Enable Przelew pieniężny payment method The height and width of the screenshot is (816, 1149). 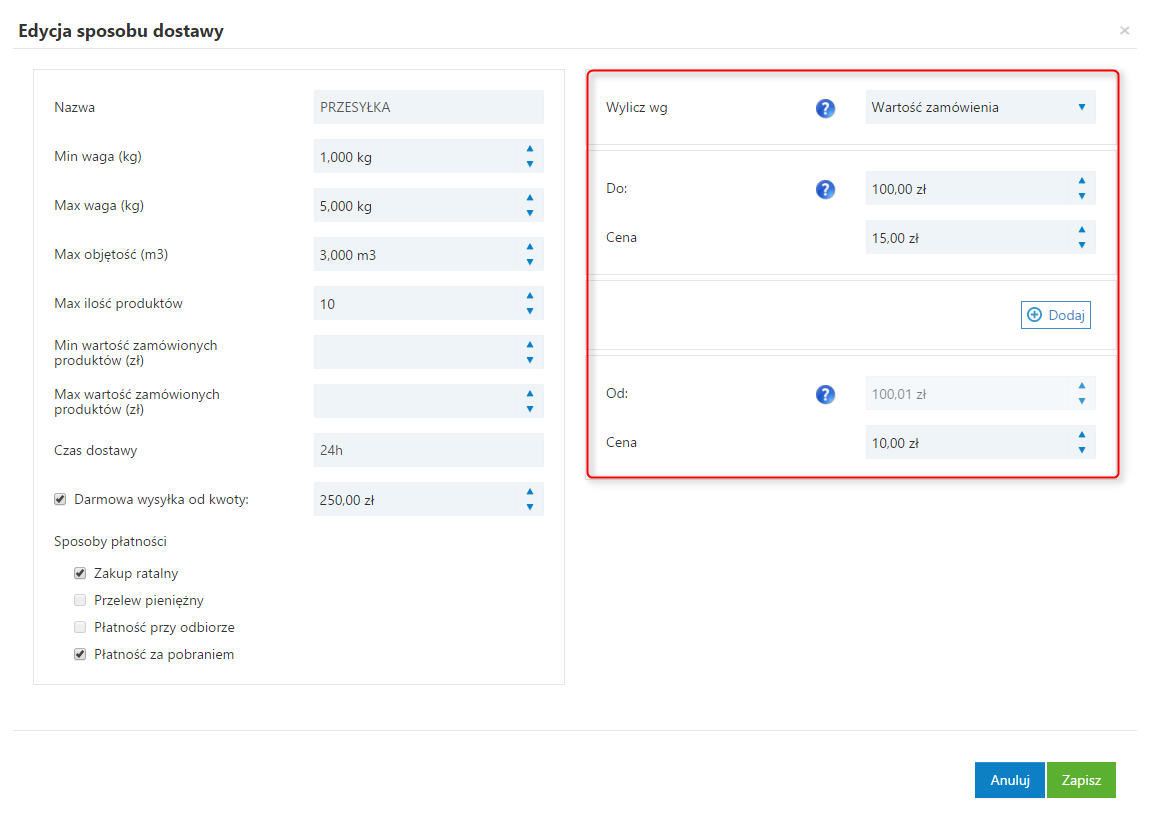(80, 601)
